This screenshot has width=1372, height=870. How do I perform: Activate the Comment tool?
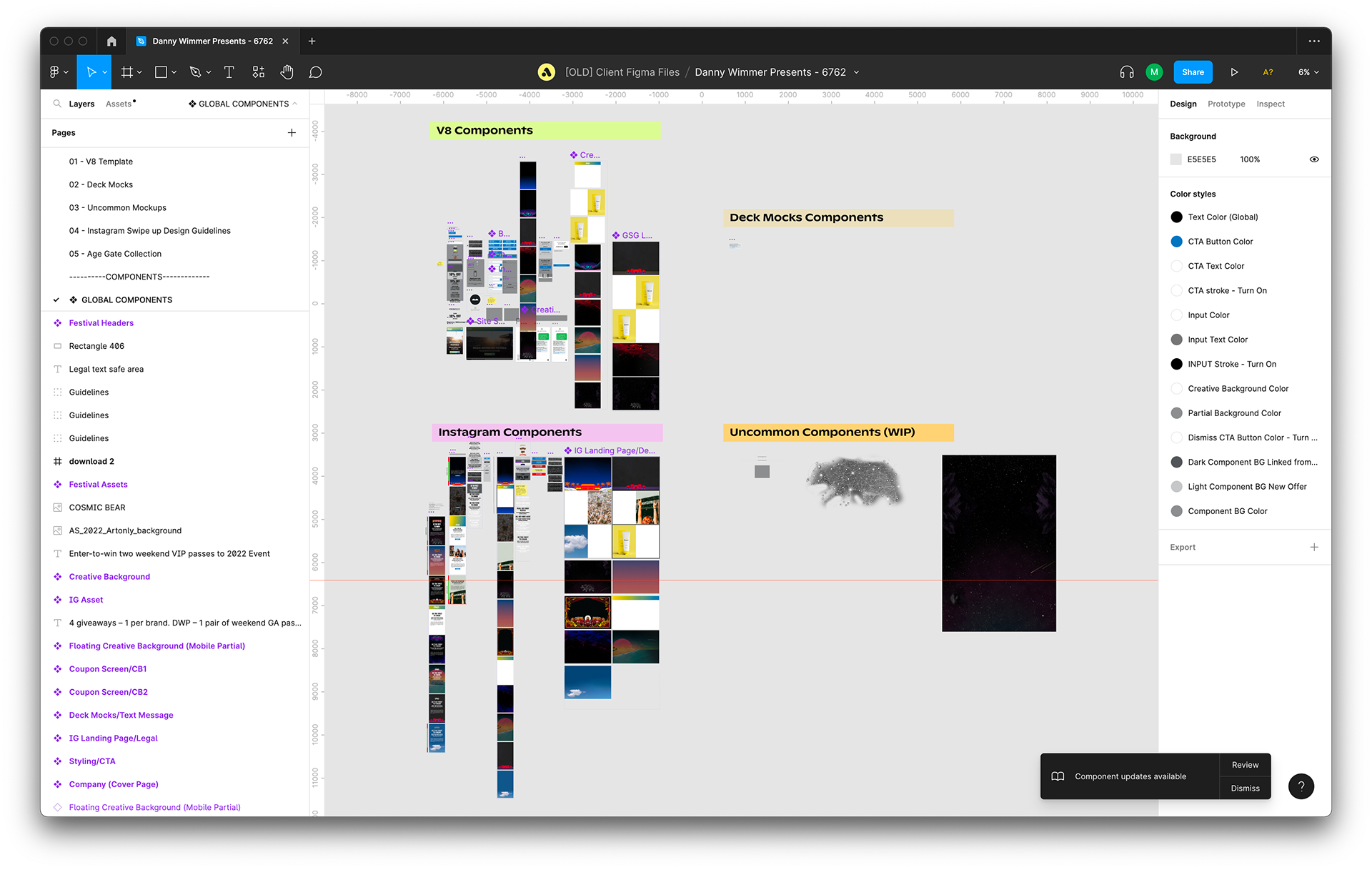(315, 72)
